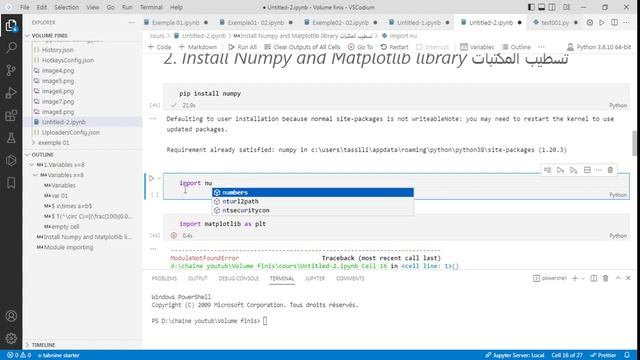Open the Accounts menu icon
The width and height of the screenshot is (640, 360).
[11, 316]
